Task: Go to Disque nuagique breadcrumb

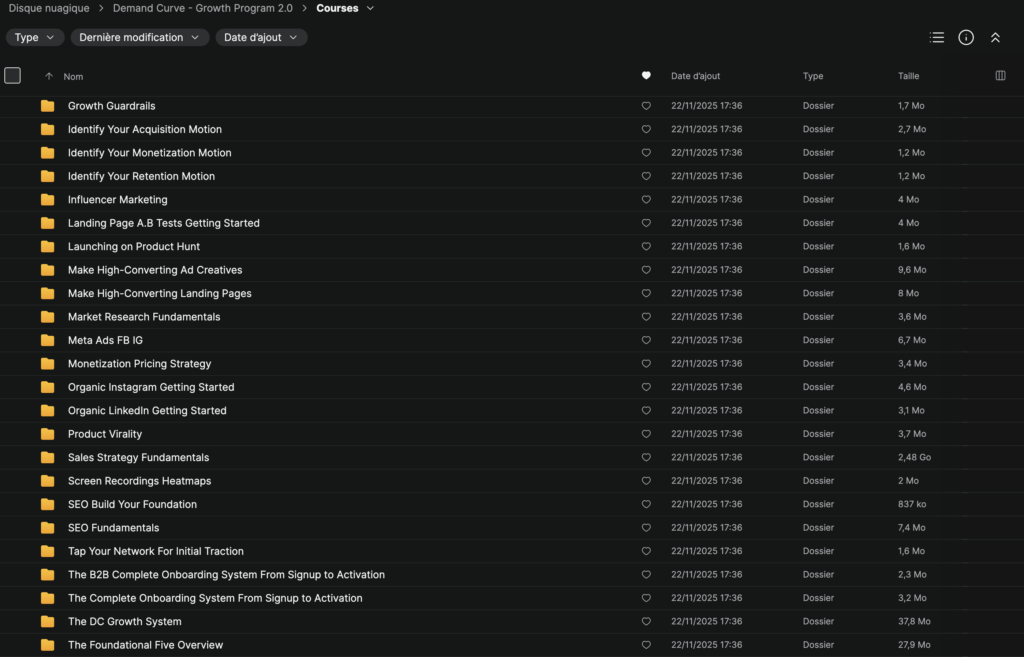Action: point(49,9)
